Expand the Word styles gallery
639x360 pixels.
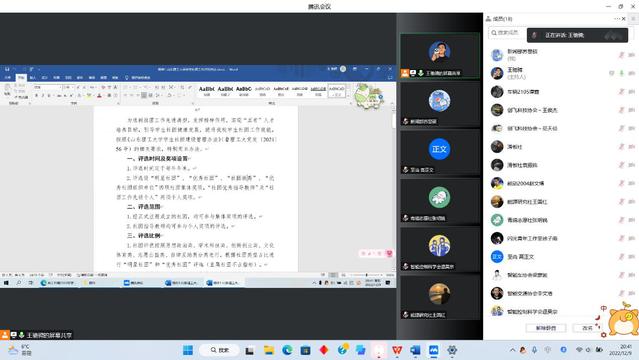coord(349,95)
